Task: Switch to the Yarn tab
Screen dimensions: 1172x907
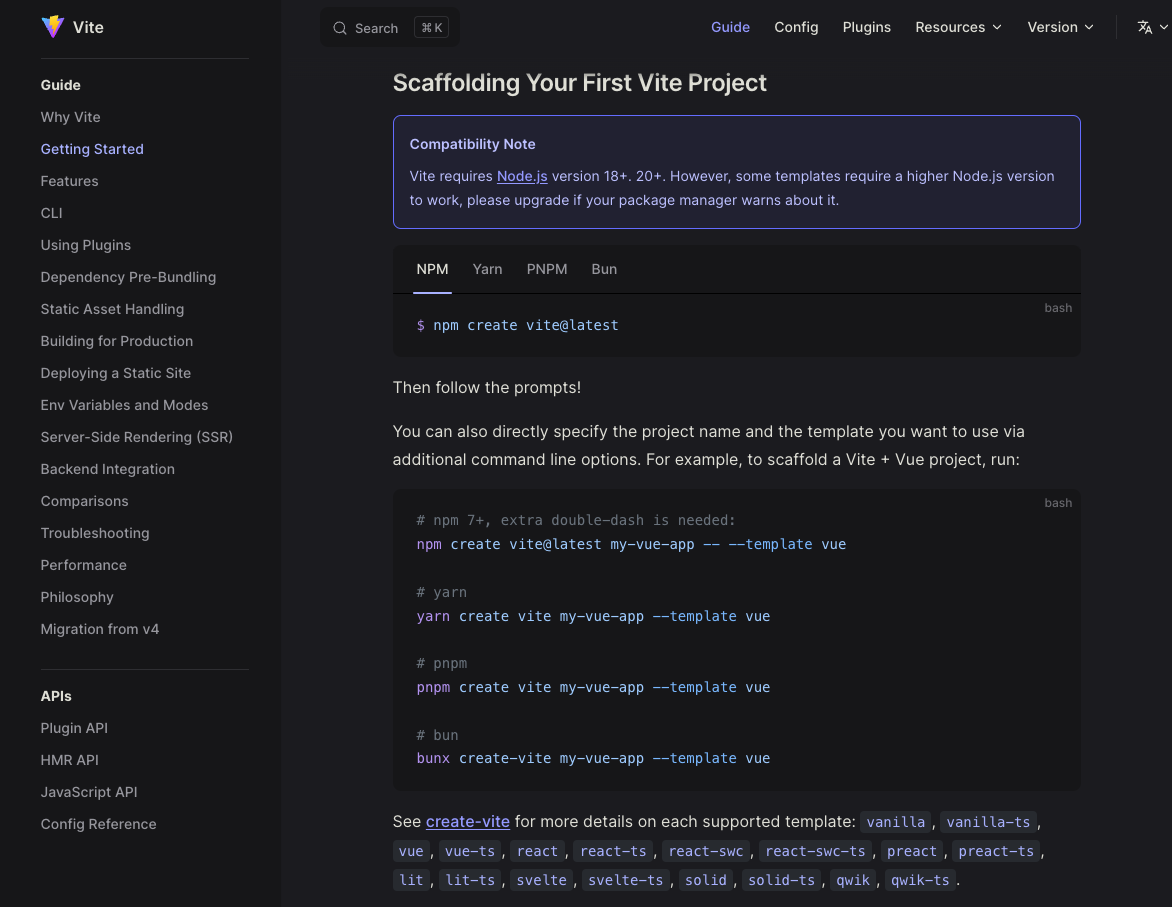Action: [x=487, y=269]
